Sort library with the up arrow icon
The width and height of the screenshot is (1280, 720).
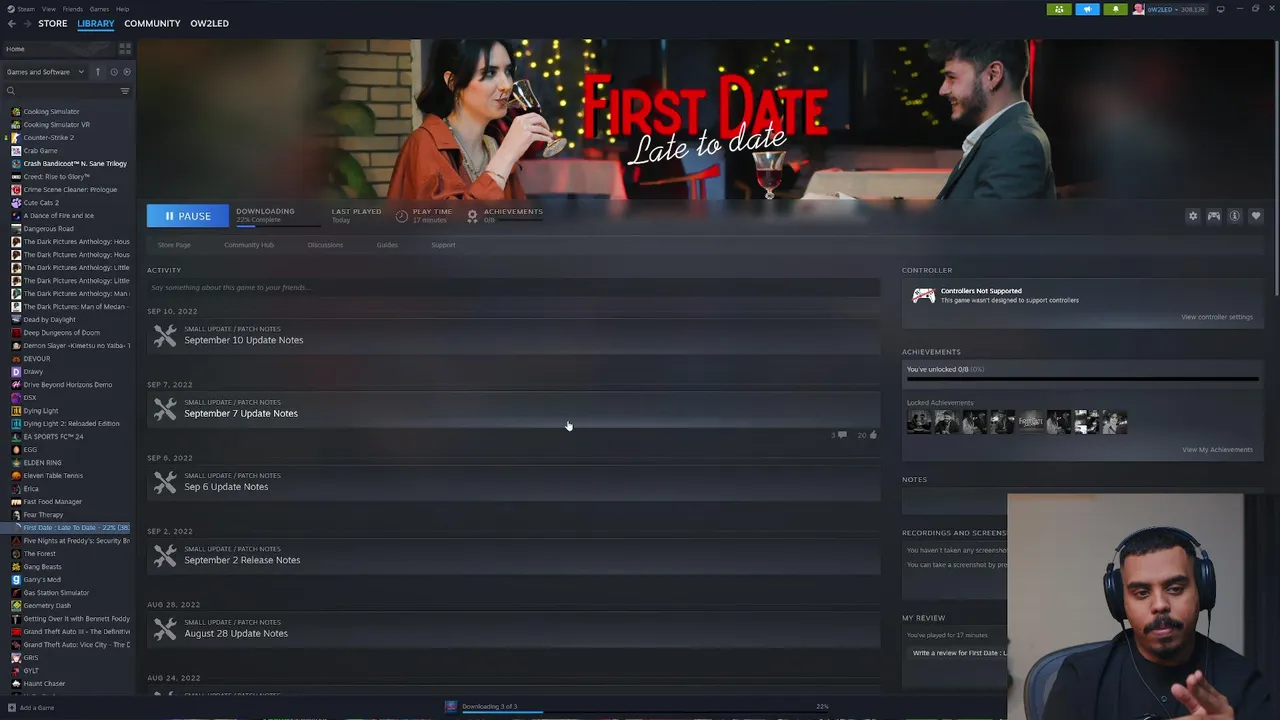point(97,72)
